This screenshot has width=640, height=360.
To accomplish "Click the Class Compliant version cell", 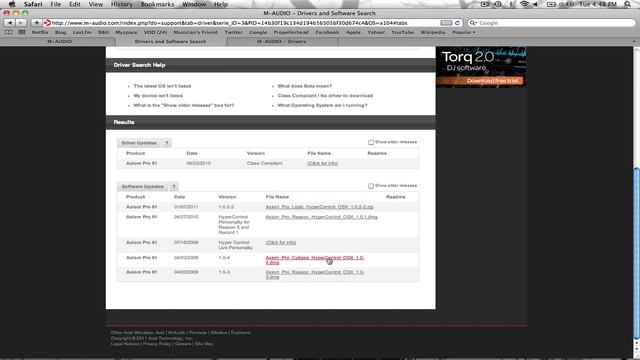I will tap(264, 163).
